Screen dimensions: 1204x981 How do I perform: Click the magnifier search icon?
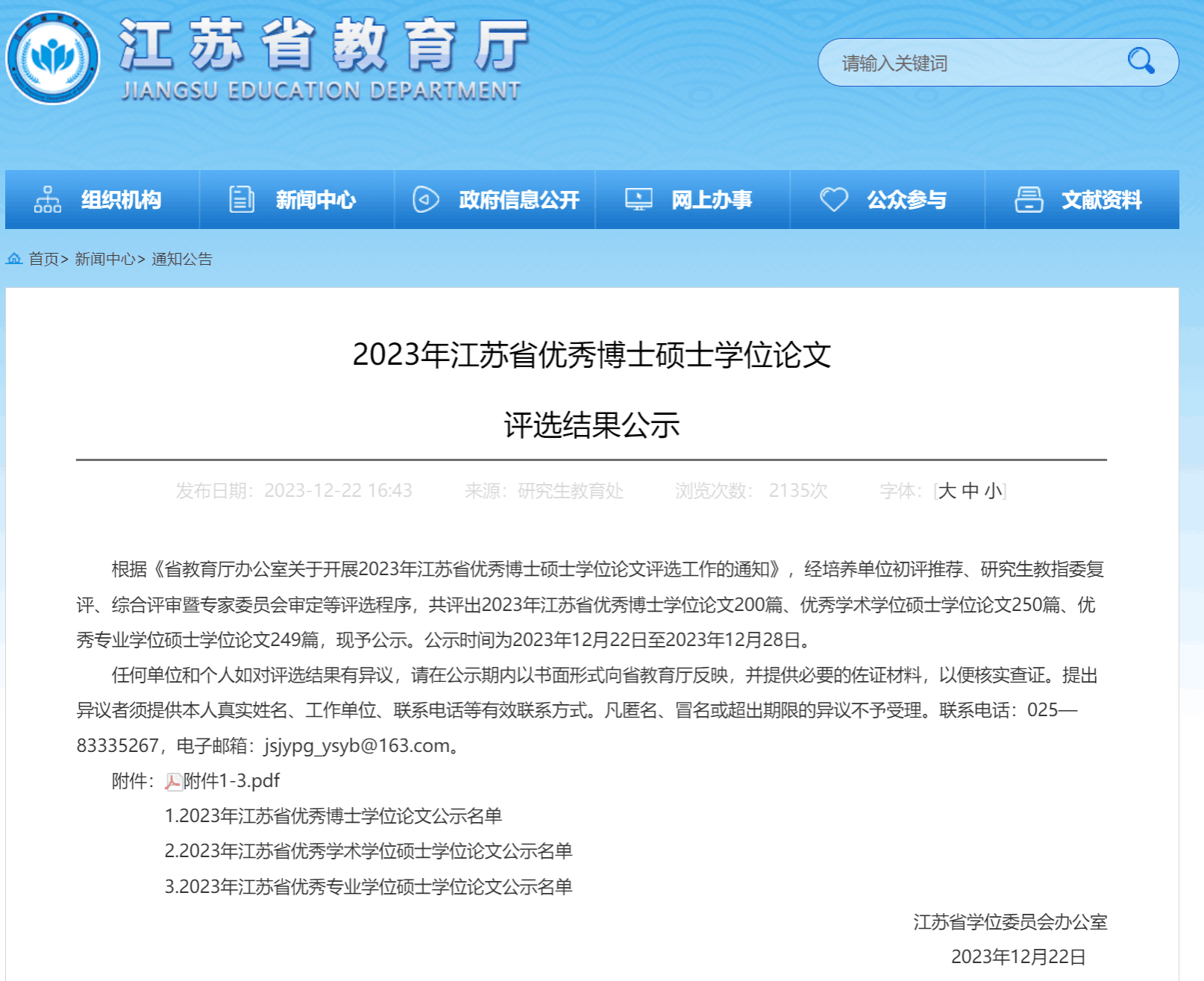coord(1141,61)
